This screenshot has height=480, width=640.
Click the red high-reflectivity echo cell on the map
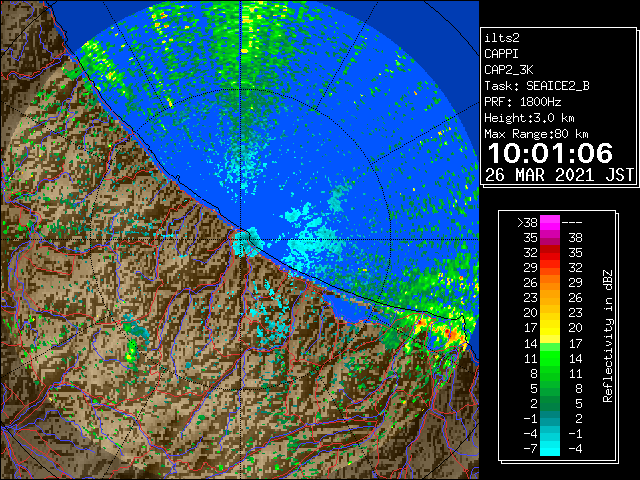tap(453, 335)
